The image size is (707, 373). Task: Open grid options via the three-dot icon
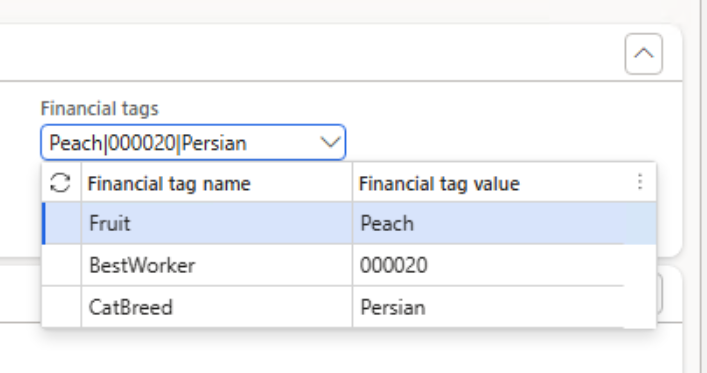tap(640, 182)
